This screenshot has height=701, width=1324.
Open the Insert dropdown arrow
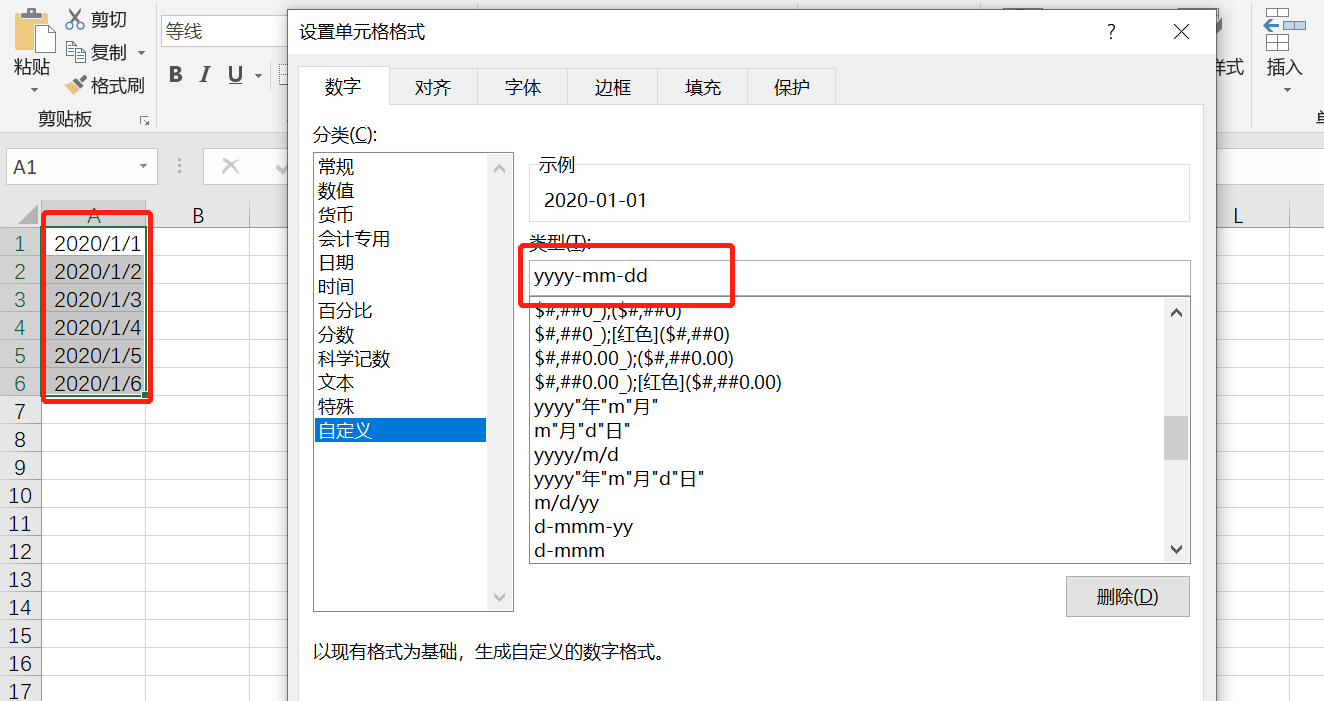[x=1287, y=91]
